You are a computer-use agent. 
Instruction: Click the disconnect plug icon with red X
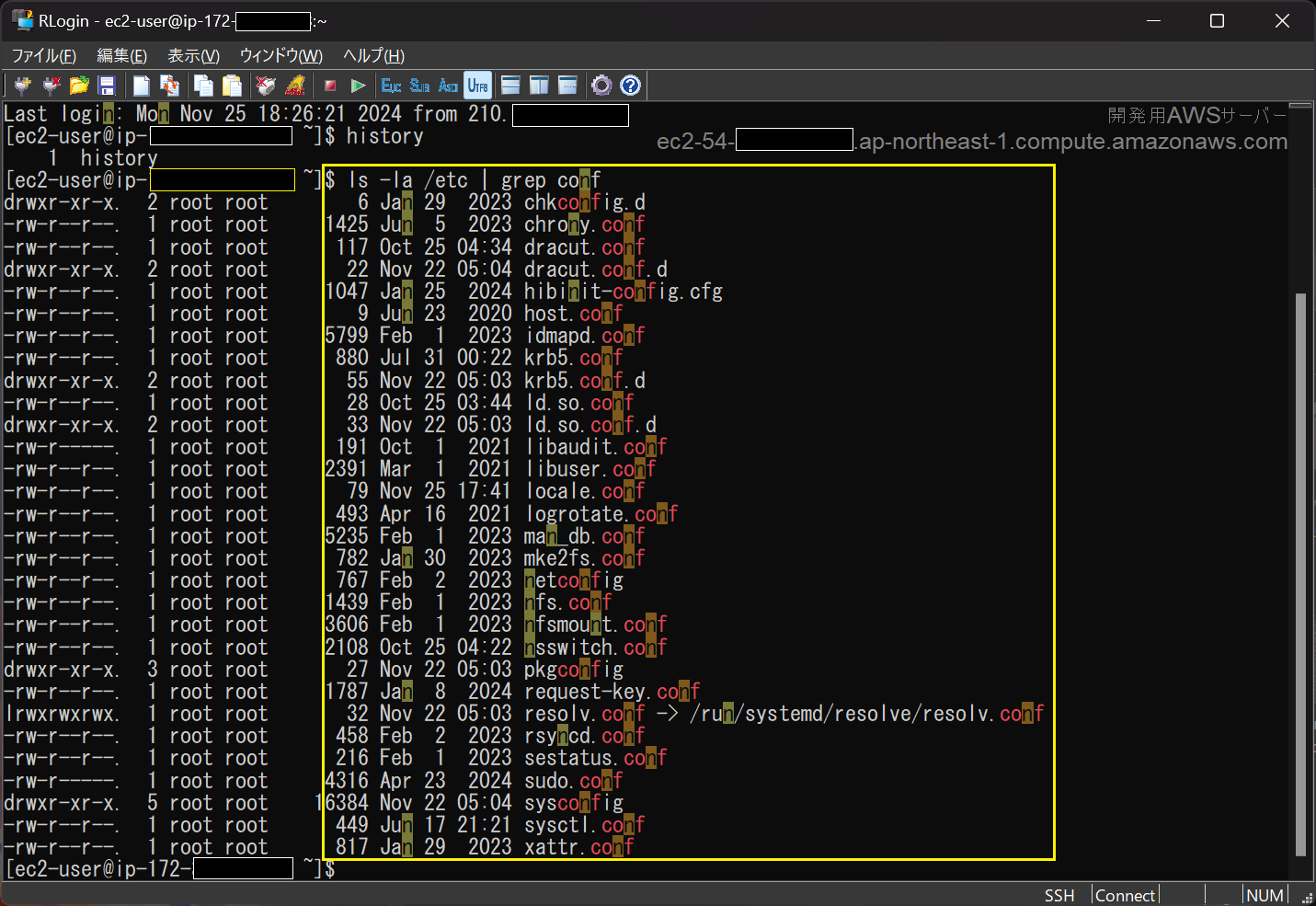(51, 86)
